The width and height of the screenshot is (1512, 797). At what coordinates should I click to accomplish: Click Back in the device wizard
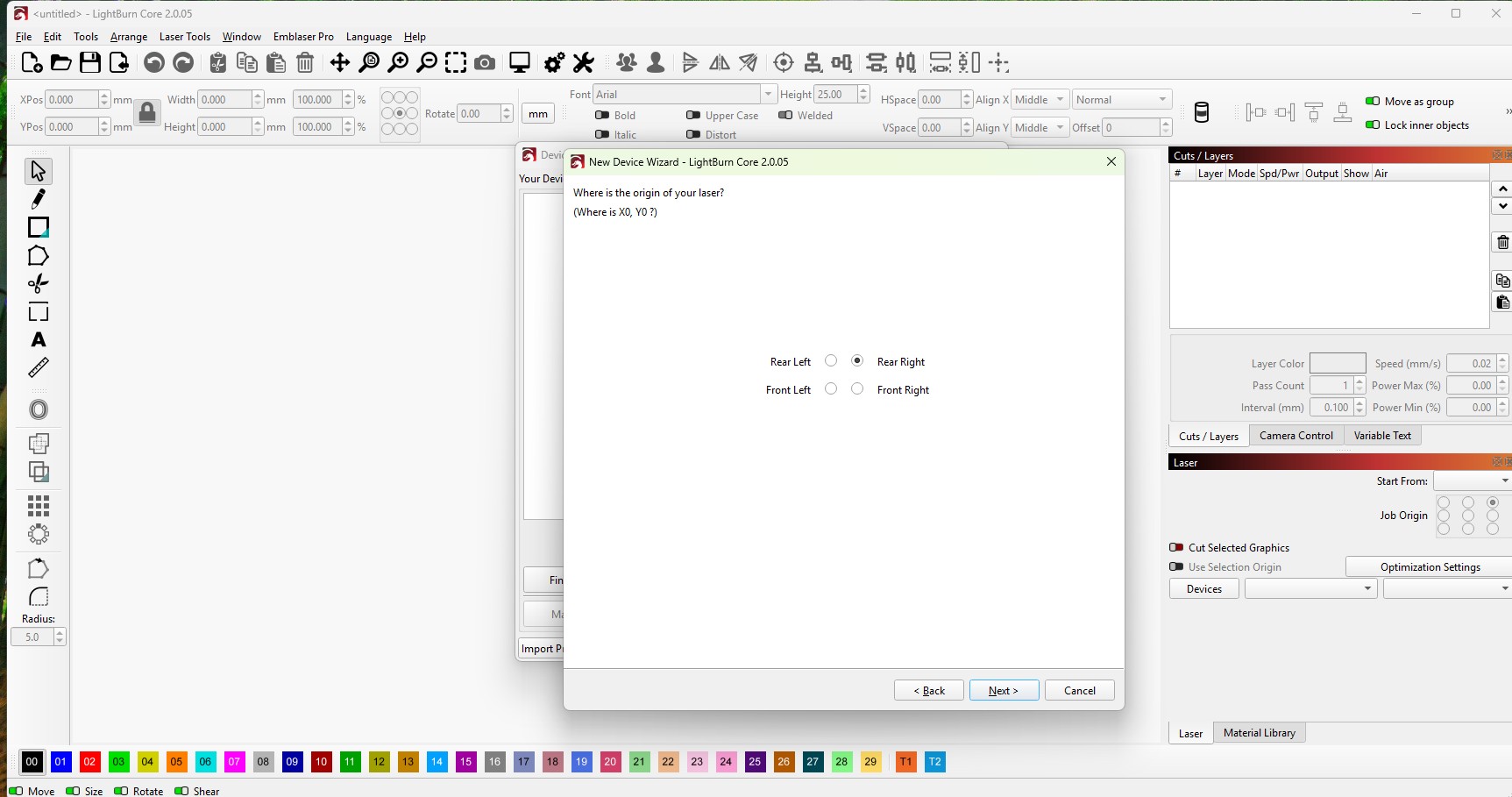pyautogui.click(x=929, y=690)
